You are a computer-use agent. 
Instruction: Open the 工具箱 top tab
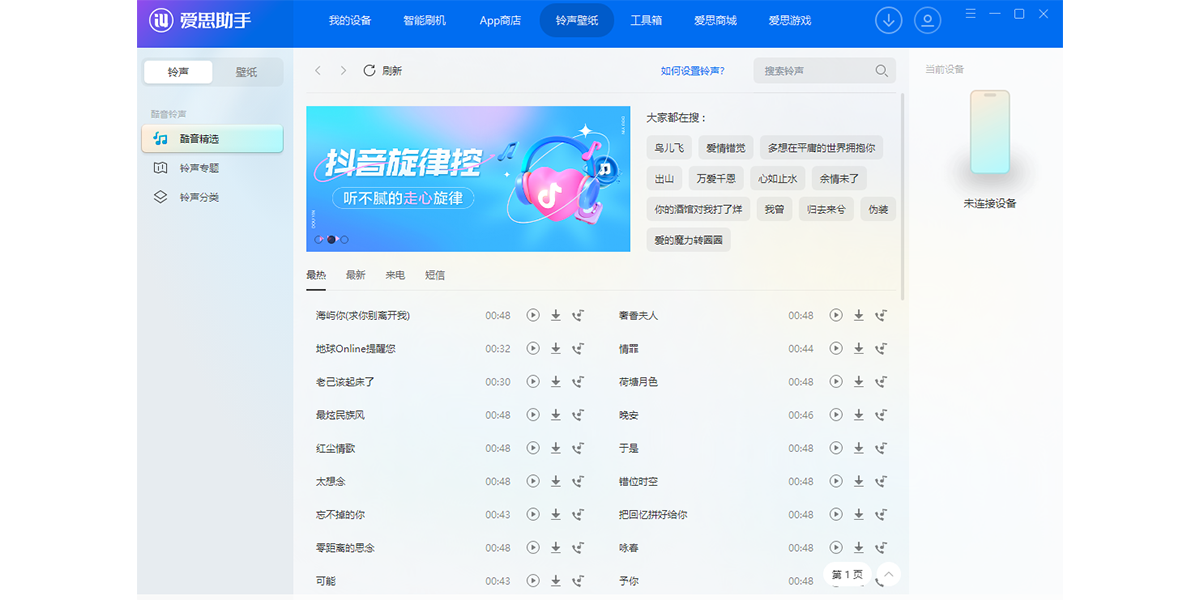646,20
